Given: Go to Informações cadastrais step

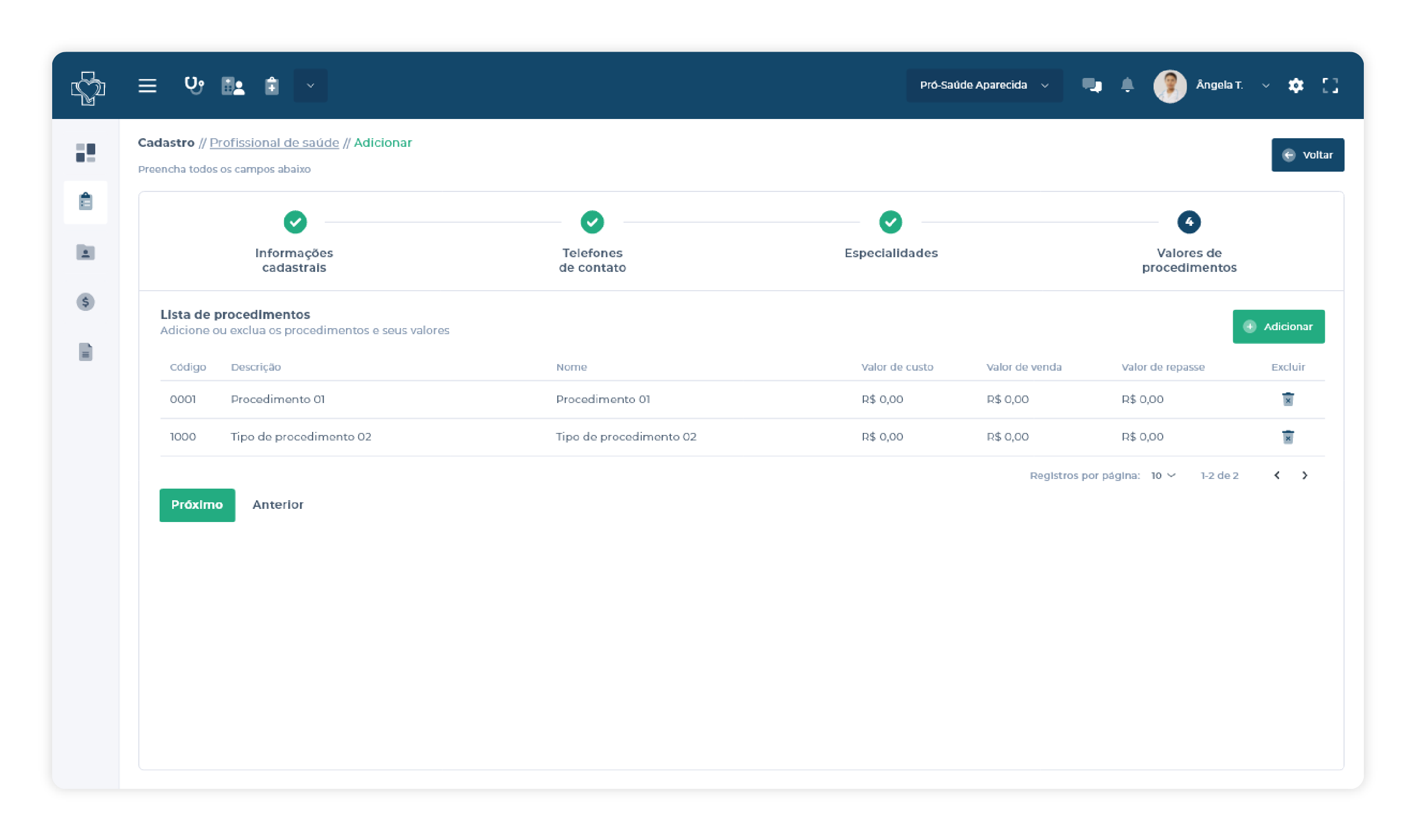Looking at the screenshot, I should (295, 222).
